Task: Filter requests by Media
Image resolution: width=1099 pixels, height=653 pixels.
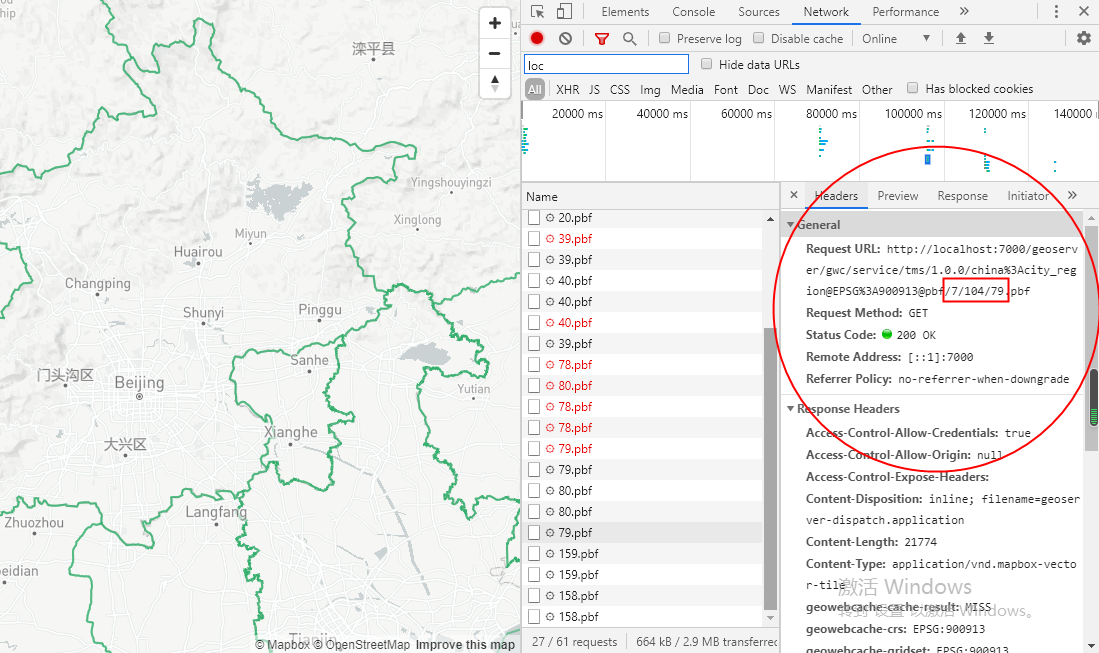Action: point(687,90)
